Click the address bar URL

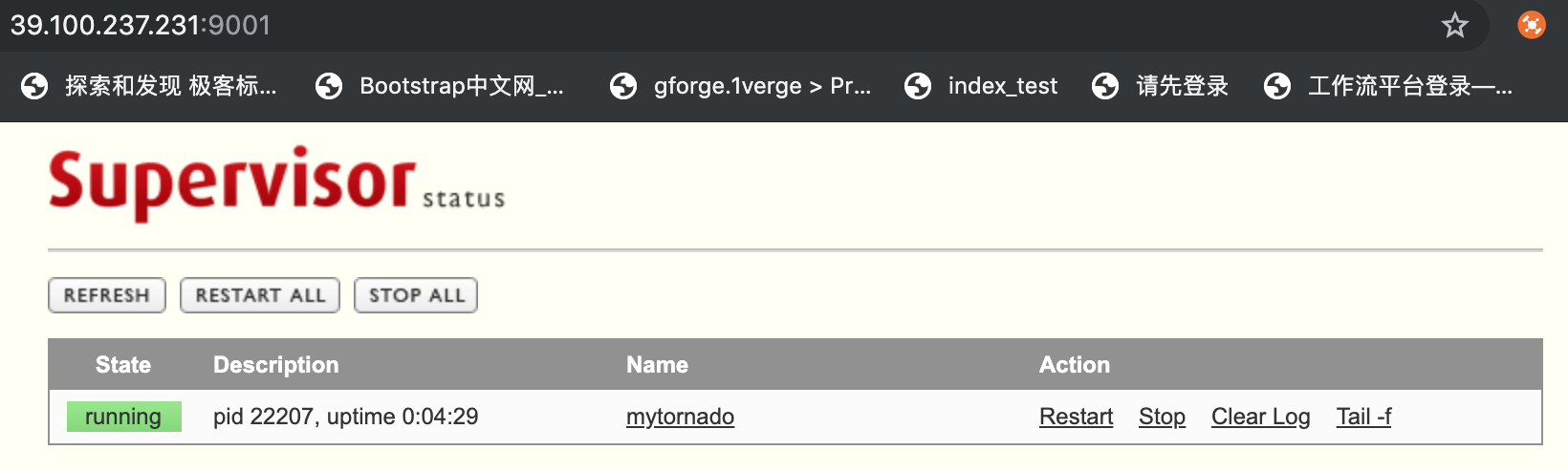coord(141,25)
